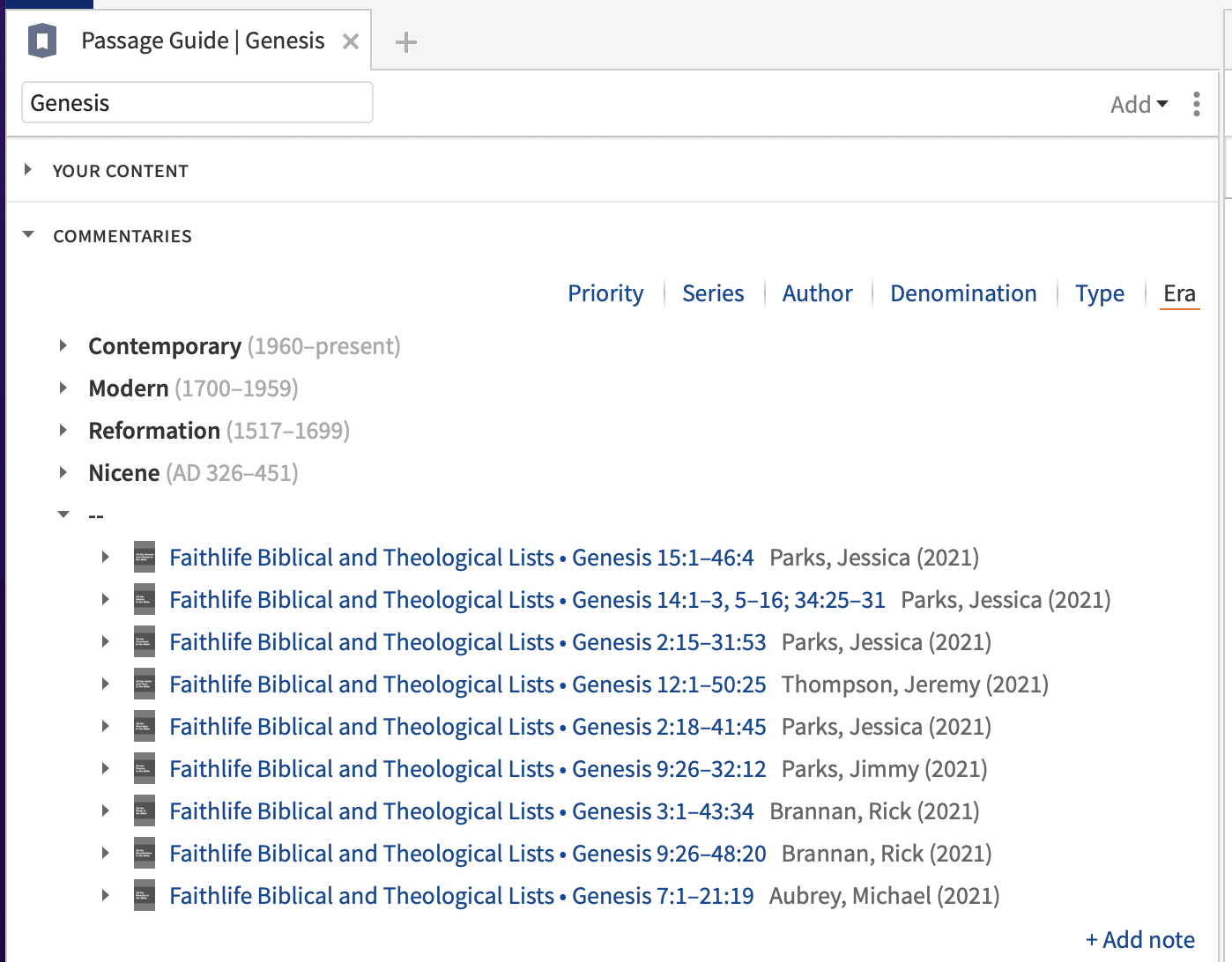Image resolution: width=1232 pixels, height=962 pixels.
Task: Sort commentaries by Type
Action: [1100, 293]
